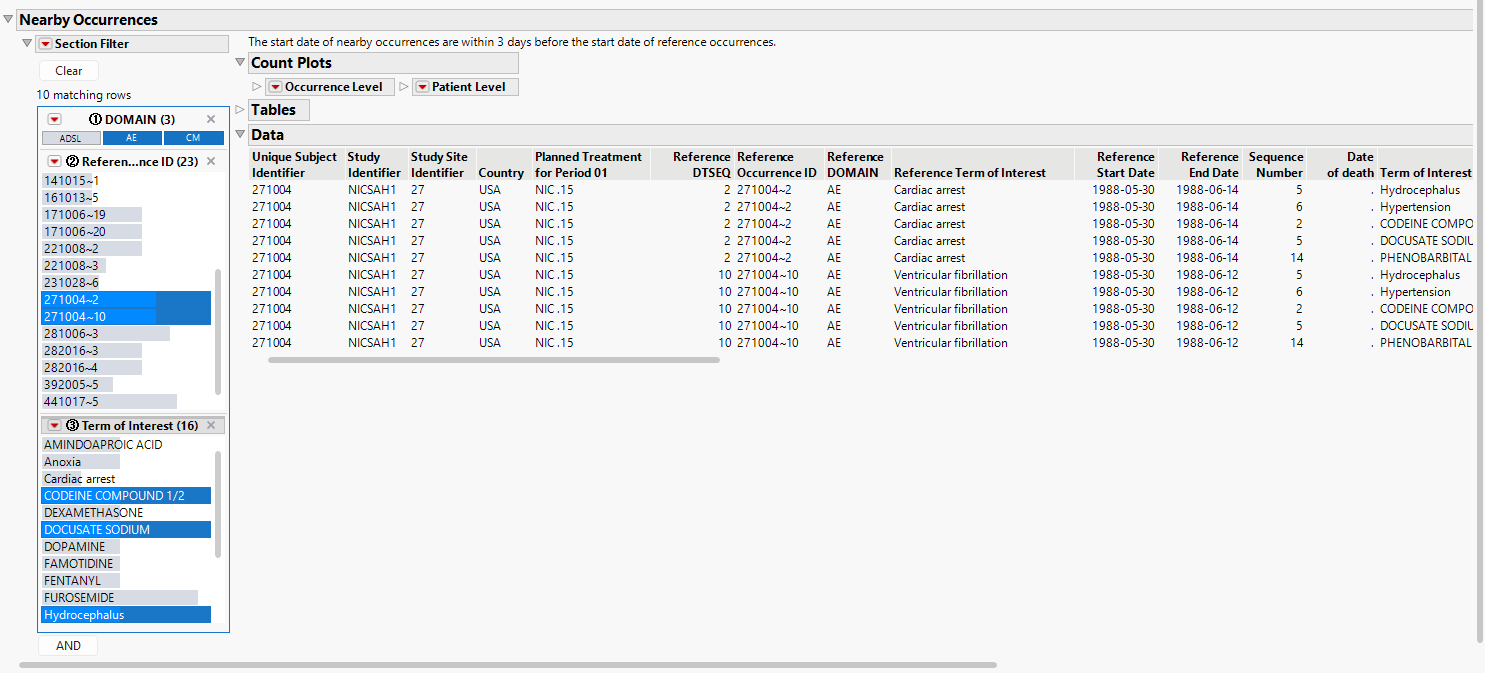1485x673 pixels.
Task: Open the Patient Level red triangle menu
Action: click(422, 87)
